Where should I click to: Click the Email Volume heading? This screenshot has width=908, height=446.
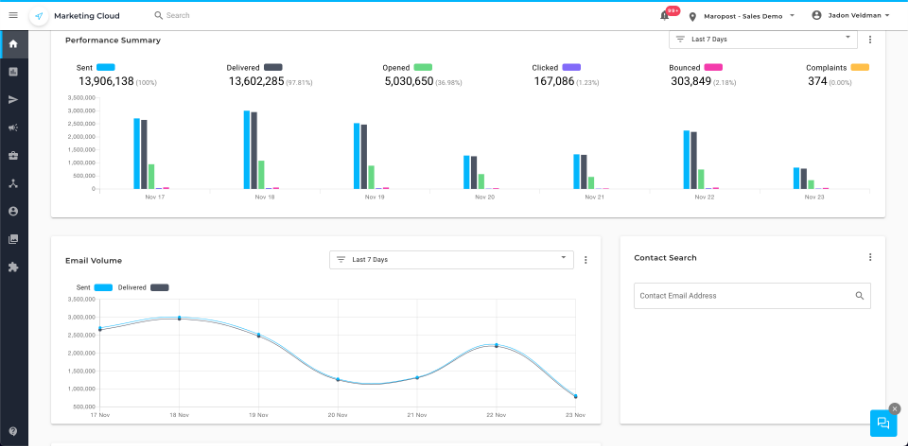(93, 261)
